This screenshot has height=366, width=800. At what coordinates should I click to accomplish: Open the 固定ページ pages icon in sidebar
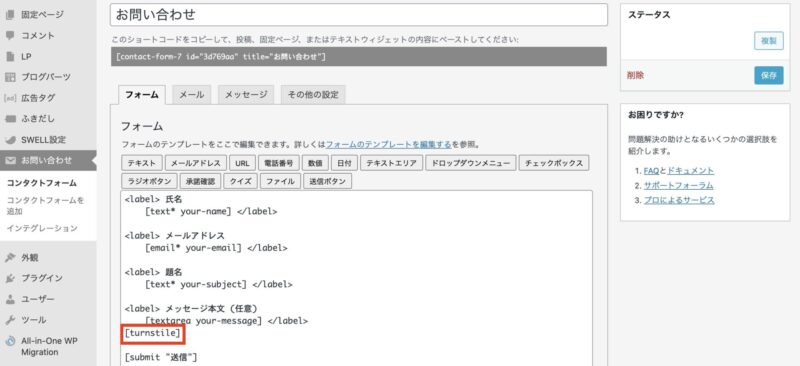click(10, 15)
